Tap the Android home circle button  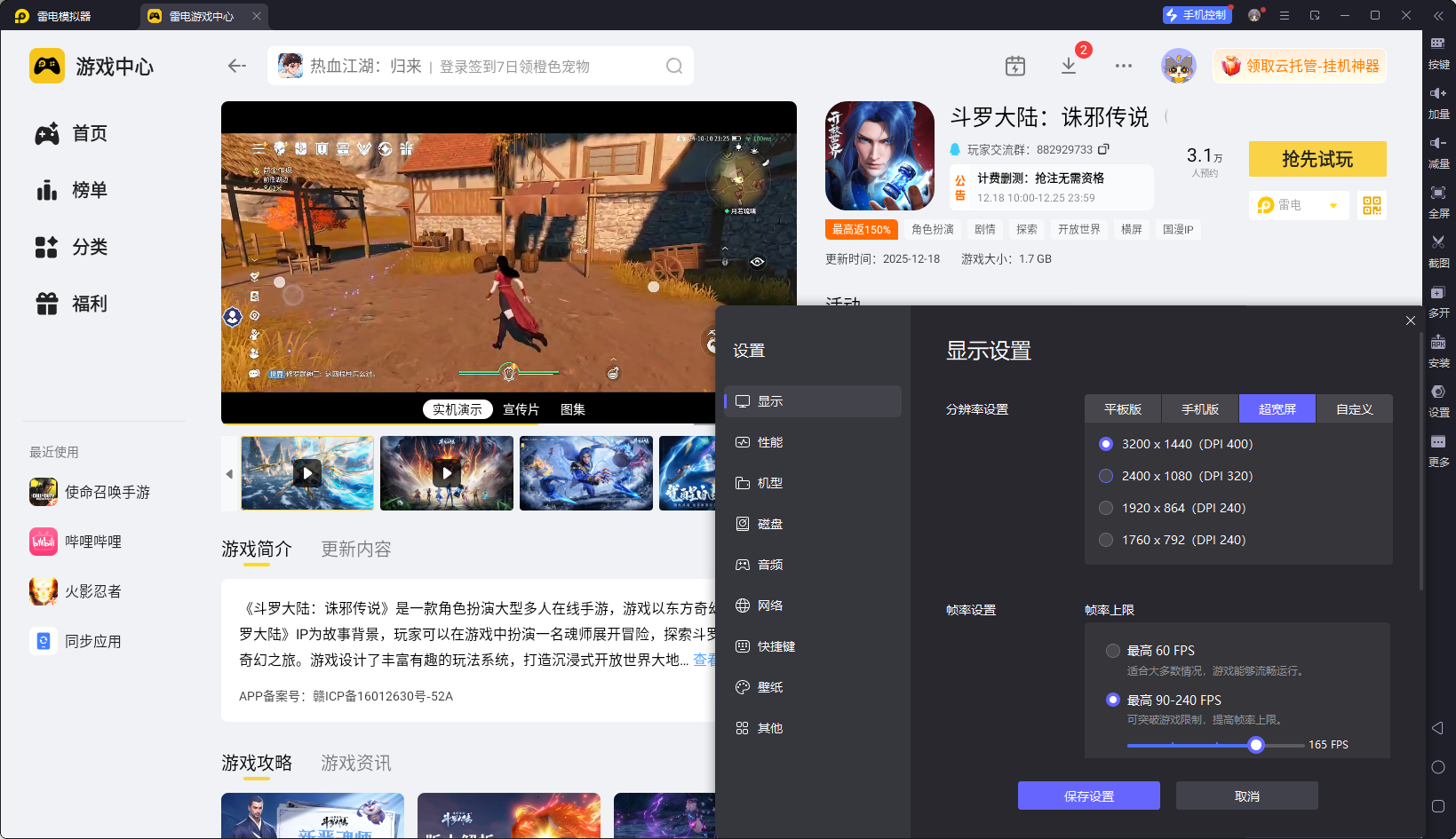(x=1438, y=767)
